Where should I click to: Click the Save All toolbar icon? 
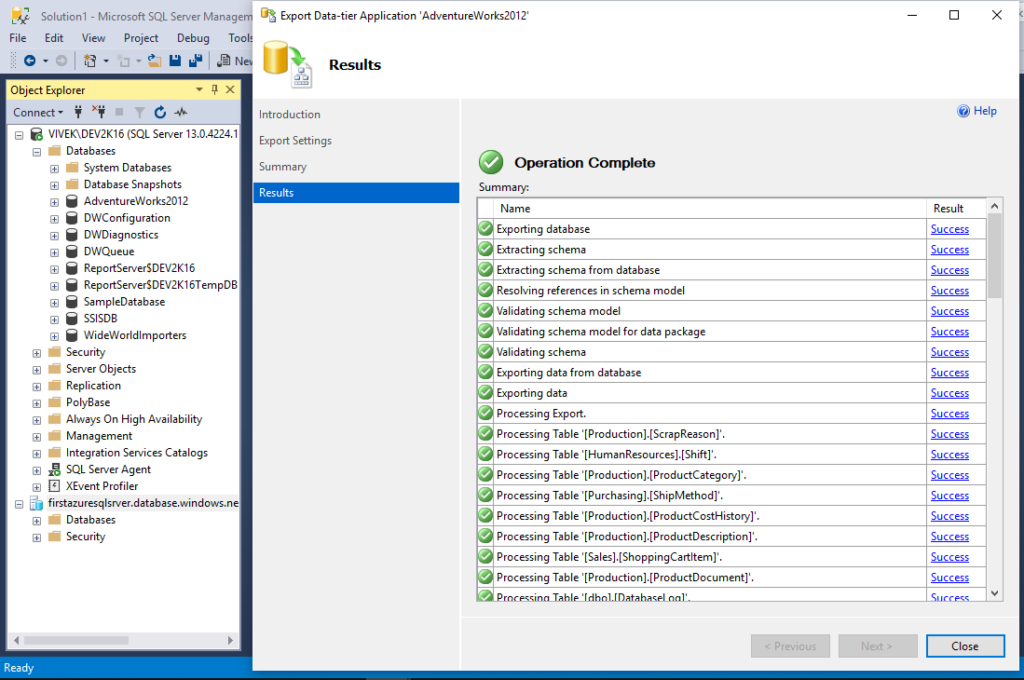tap(192, 61)
